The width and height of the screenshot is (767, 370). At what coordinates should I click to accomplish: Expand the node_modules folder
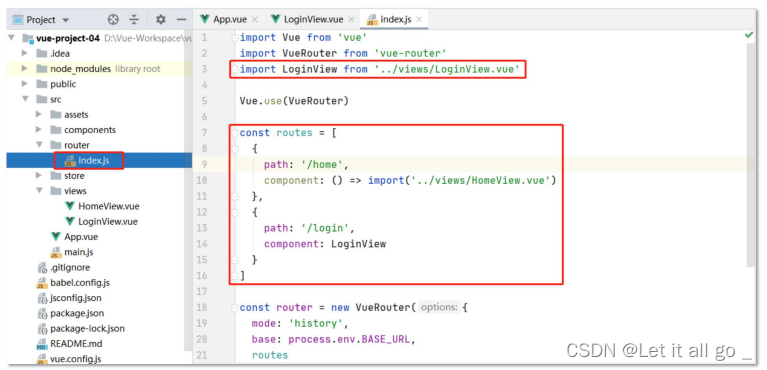[25, 69]
